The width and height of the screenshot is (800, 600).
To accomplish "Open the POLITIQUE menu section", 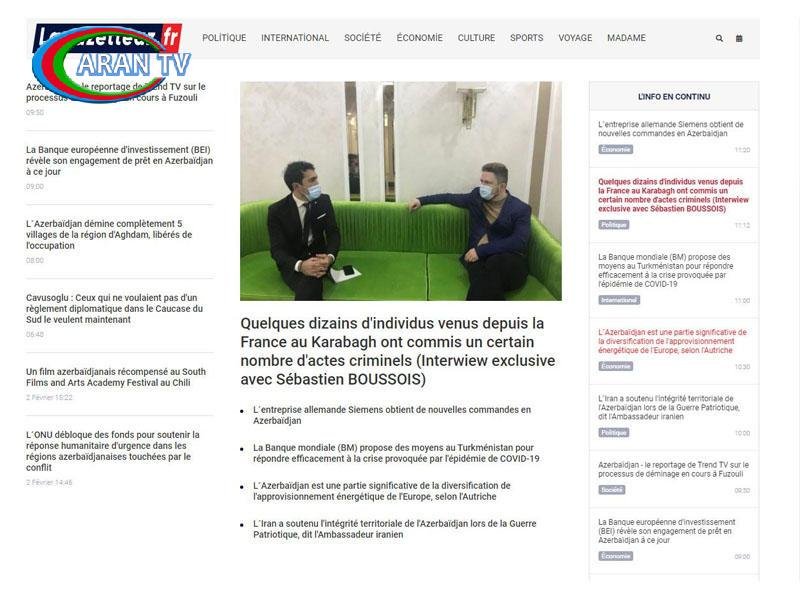I will click(x=224, y=38).
